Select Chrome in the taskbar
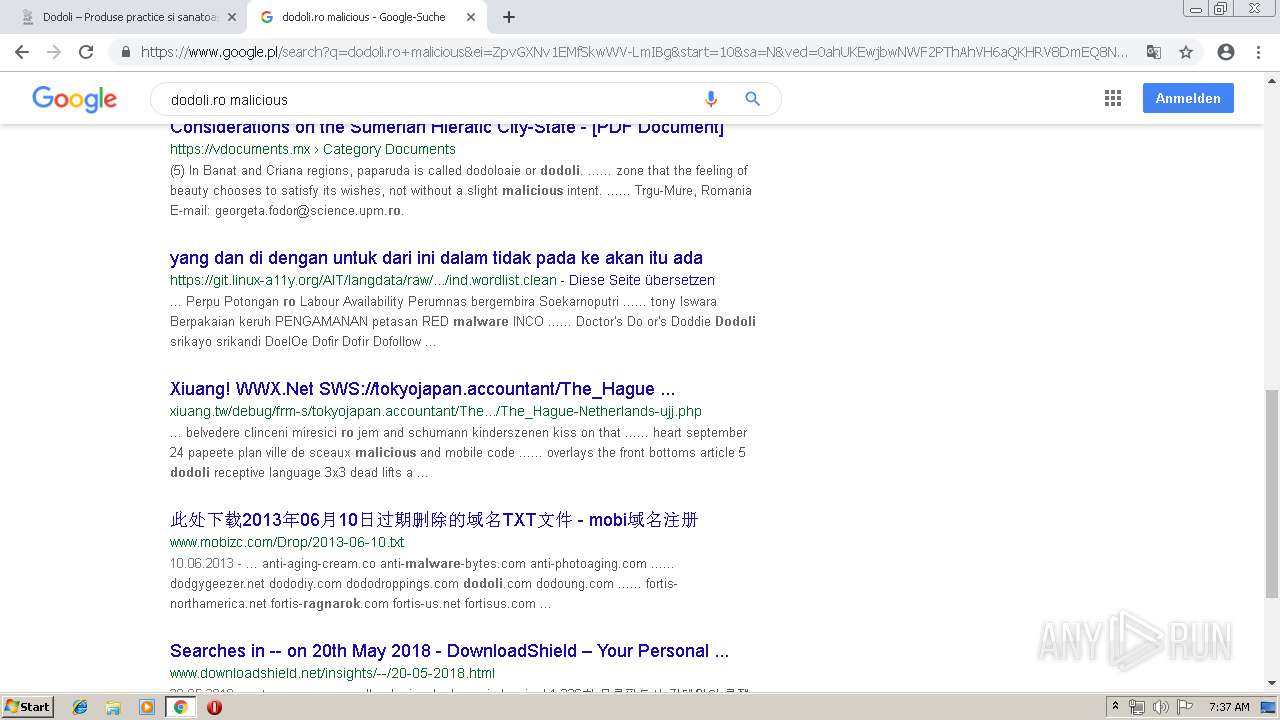This screenshot has width=1280, height=720. pyautogui.click(x=181, y=707)
